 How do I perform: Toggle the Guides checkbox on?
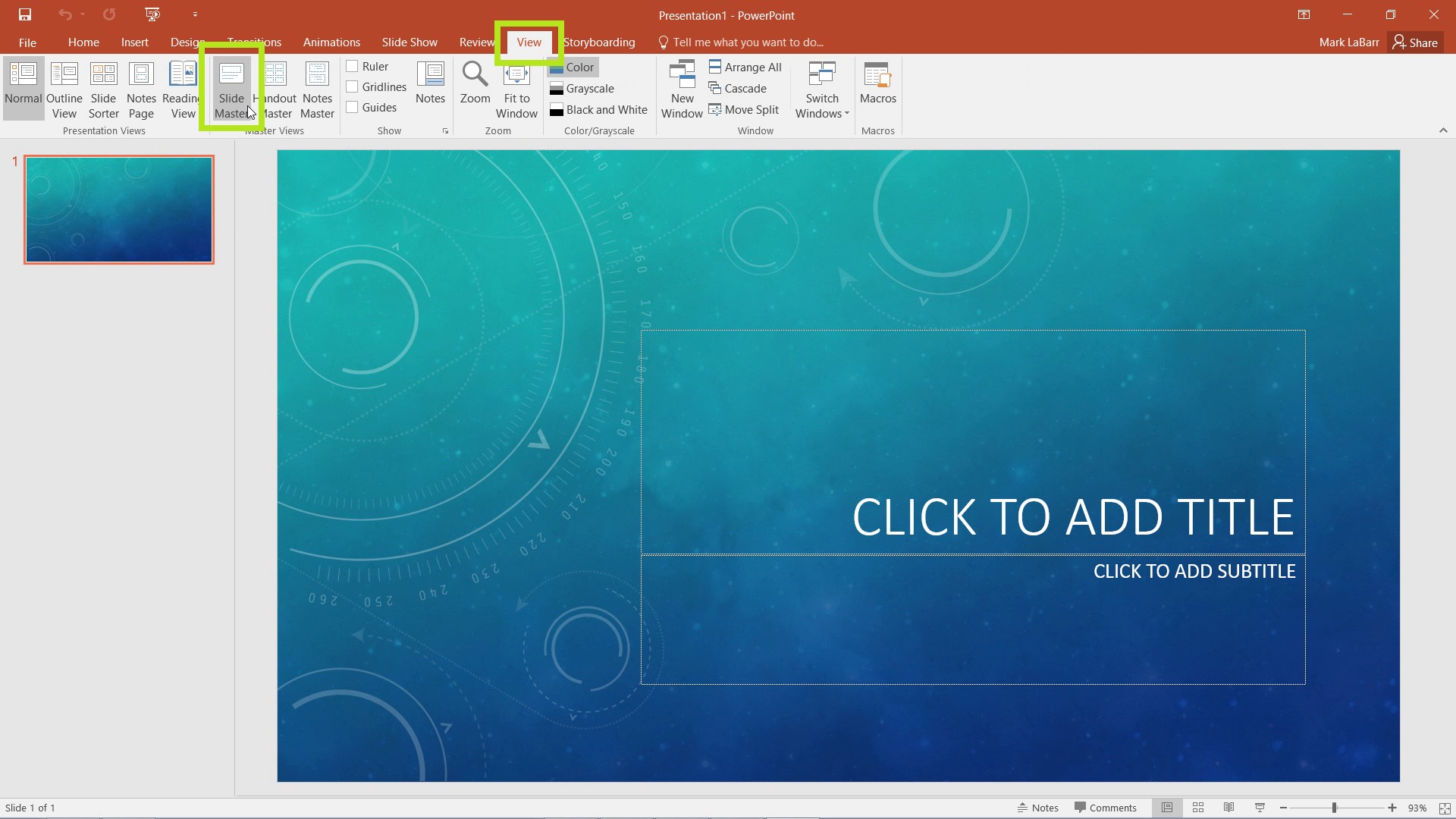coord(352,107)
